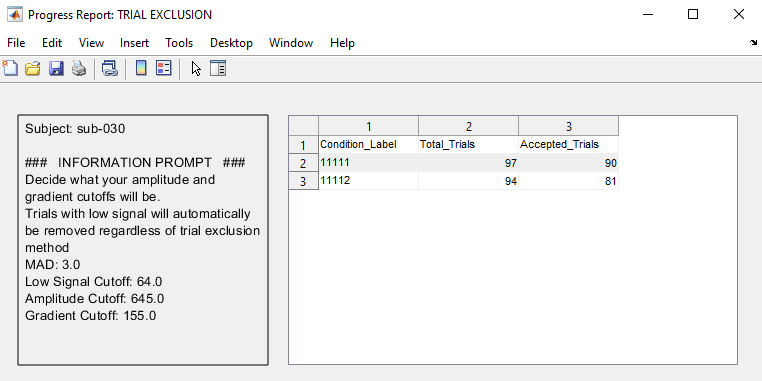This screenshot has width=762, height=381.
Task: Open the Property Inspector icon
Action: point(218,69)
